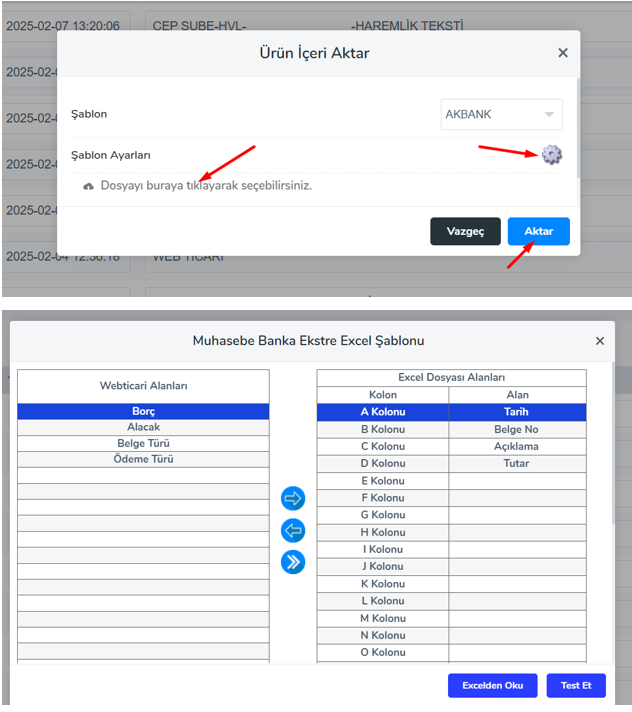Open template settings gear icon

coord(551,154)
